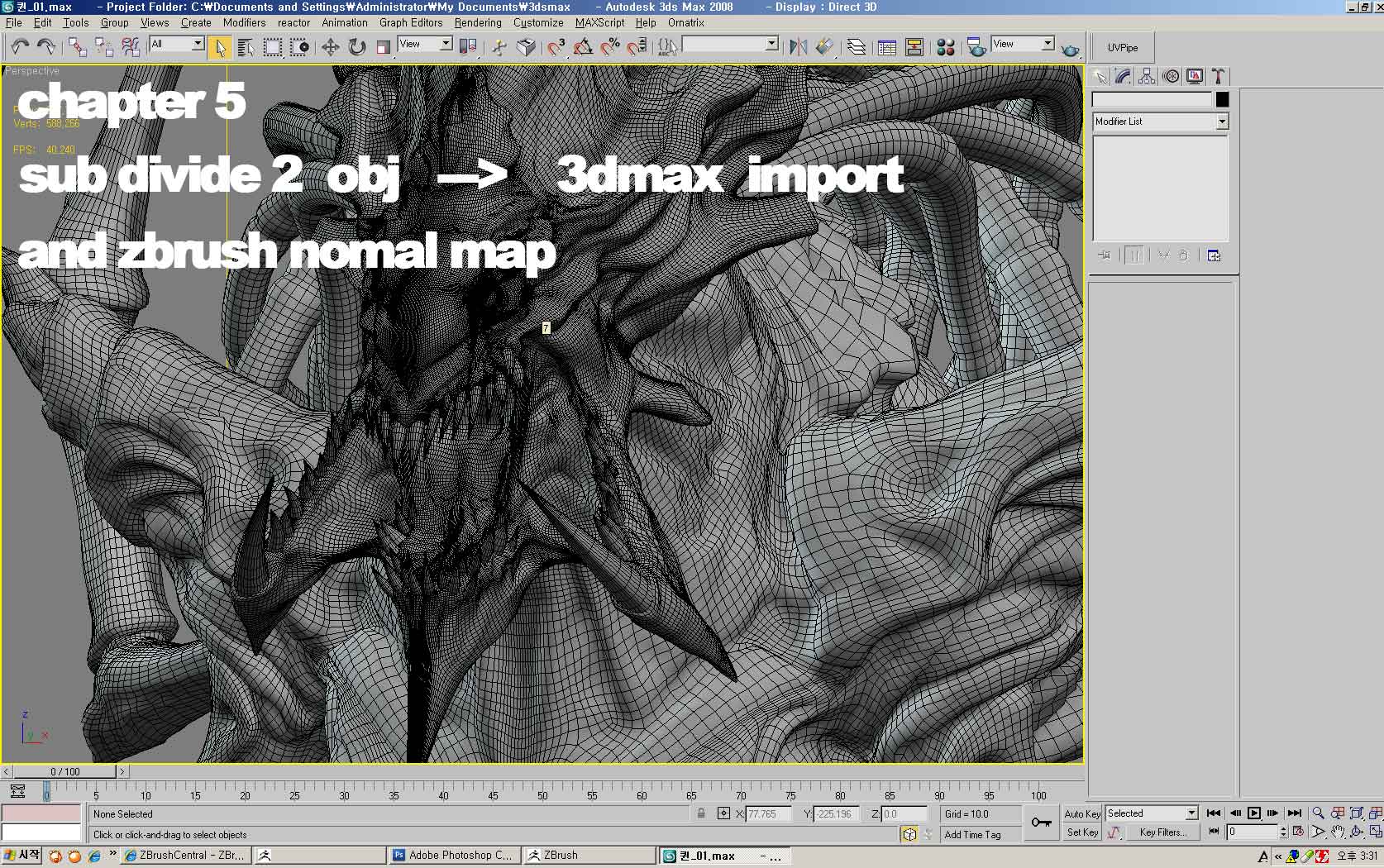
Task: Toggle Keyboard Shortcut Override icon
Action: (526, 47)
